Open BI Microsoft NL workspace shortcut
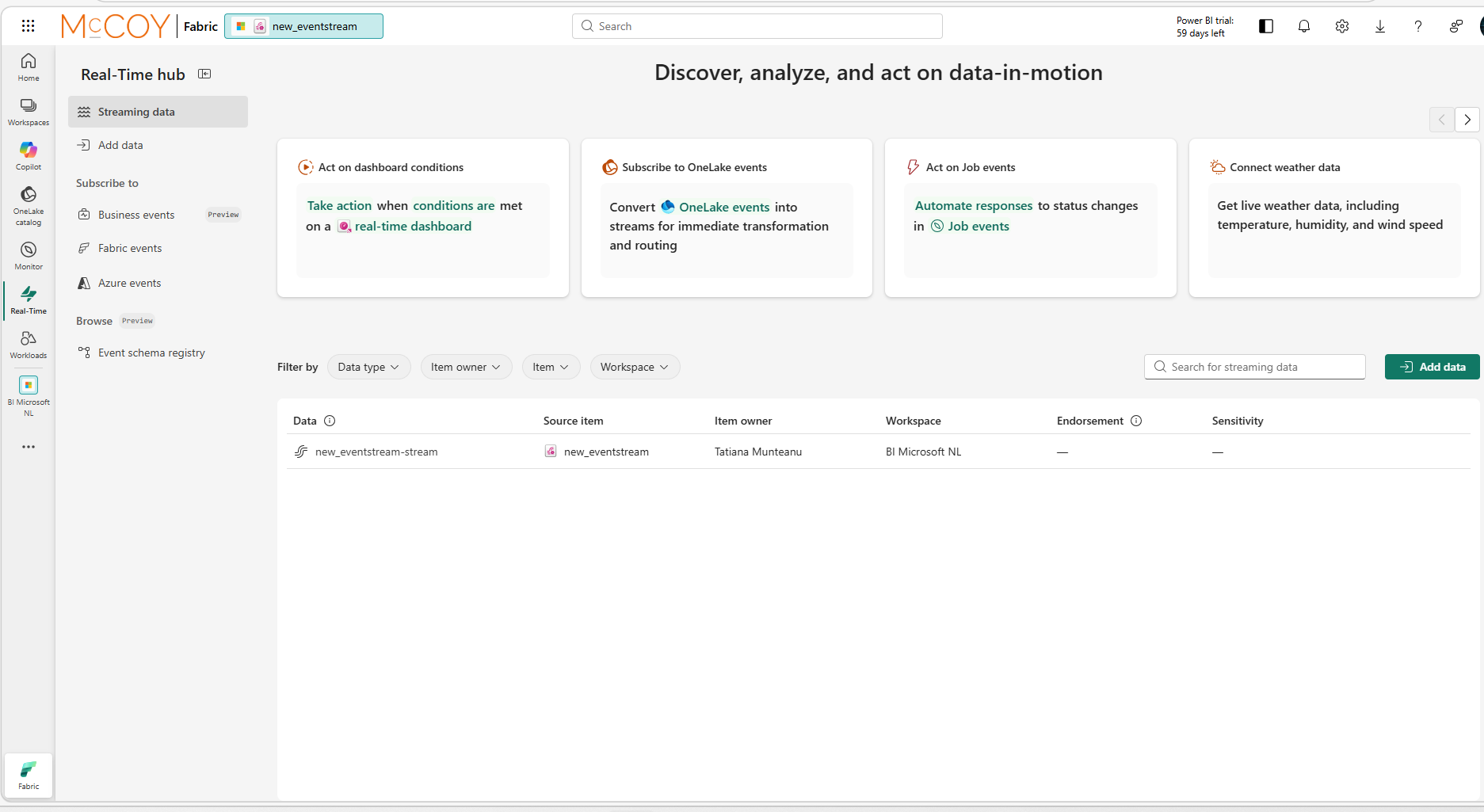This screenshot has height=812, width=1484. (x=29, y=395)
